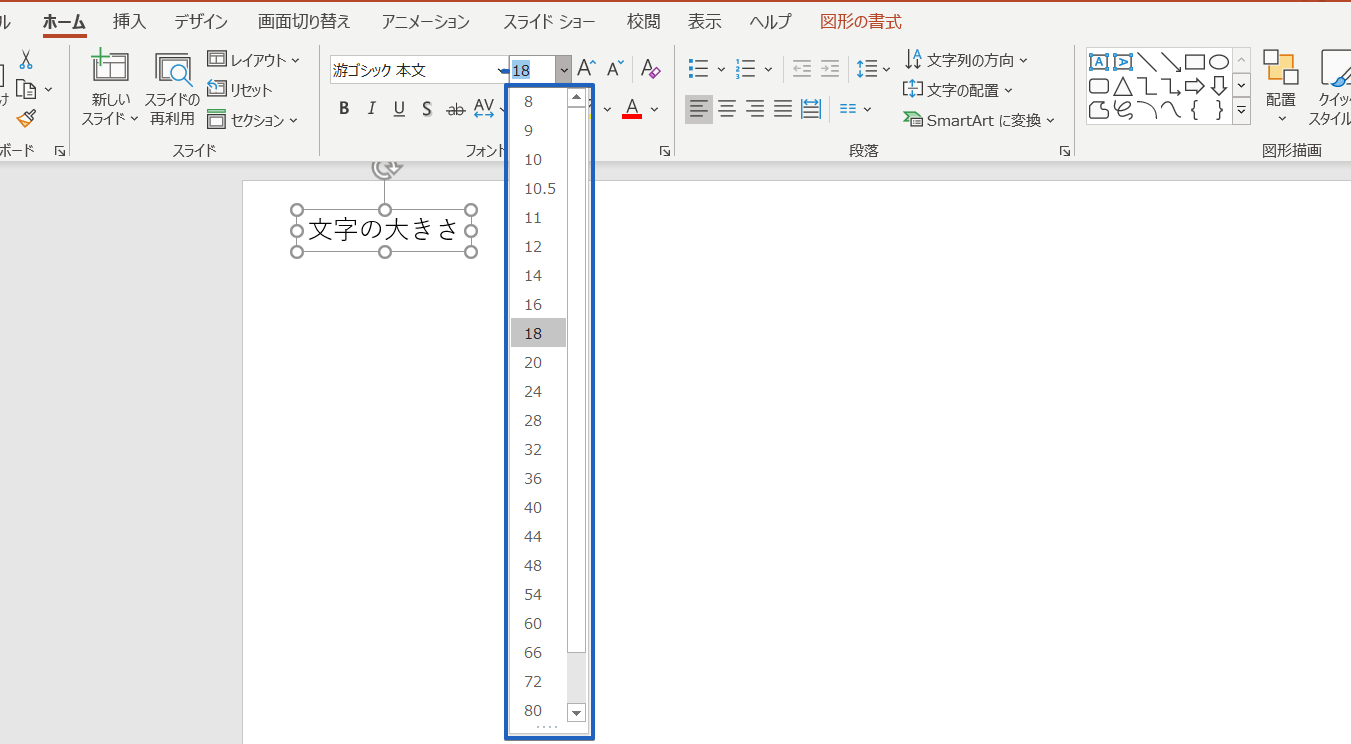This screenshot has width=1351, height=744.
Task: Click Reset (リセット) button
Action: [240, 90]
